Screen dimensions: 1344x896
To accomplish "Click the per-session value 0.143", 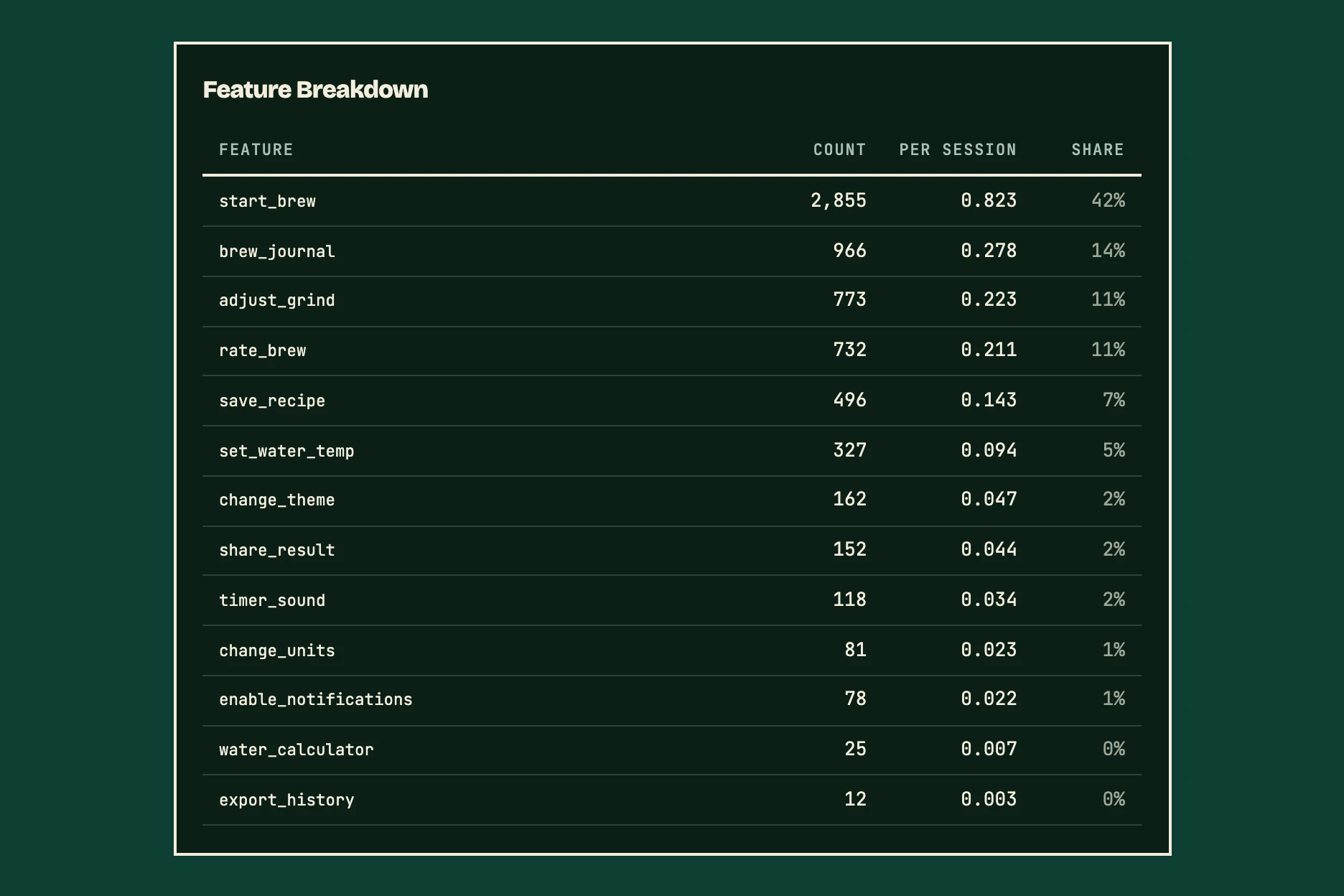I will tap(989, 400).
